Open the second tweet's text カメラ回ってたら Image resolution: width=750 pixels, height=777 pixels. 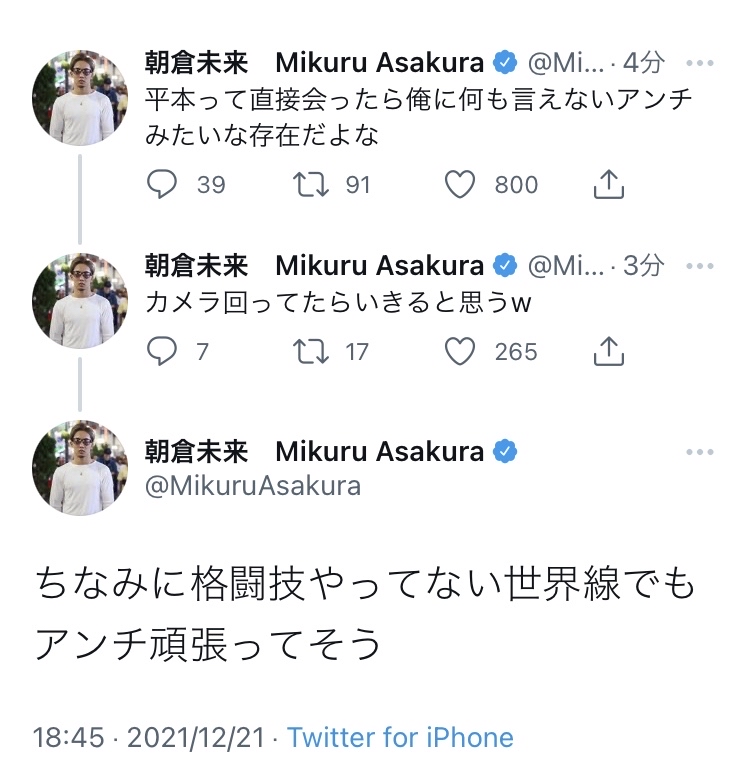pyautogui.click(x=338, y=304)
